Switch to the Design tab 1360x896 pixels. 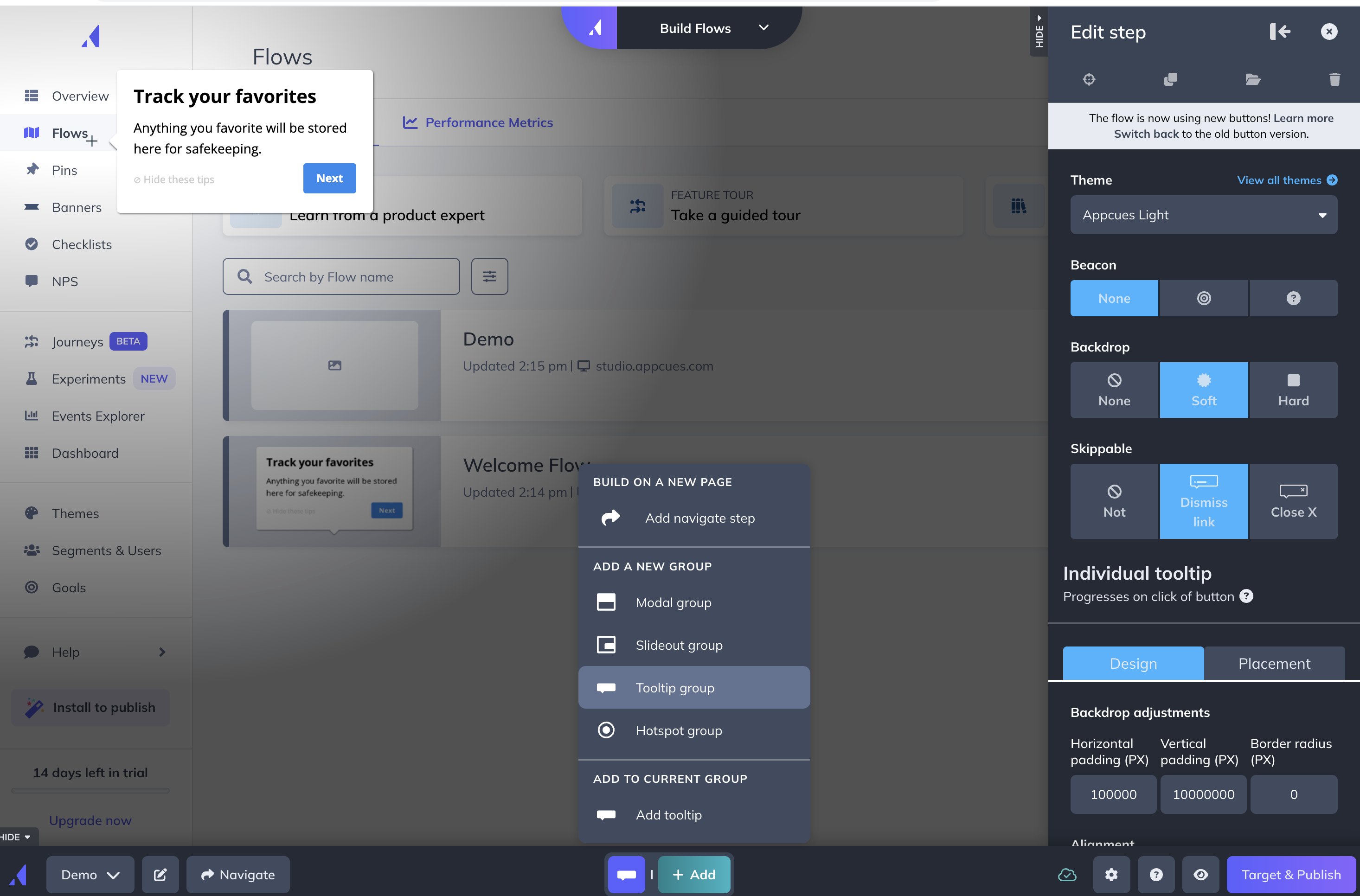[x=1133, y=664]
